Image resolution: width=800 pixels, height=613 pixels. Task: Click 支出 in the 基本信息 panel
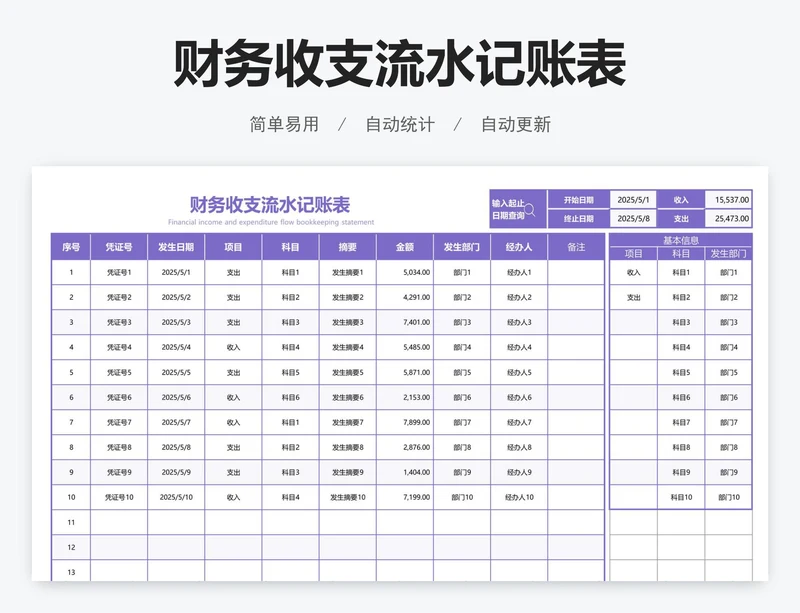(633, 297)
